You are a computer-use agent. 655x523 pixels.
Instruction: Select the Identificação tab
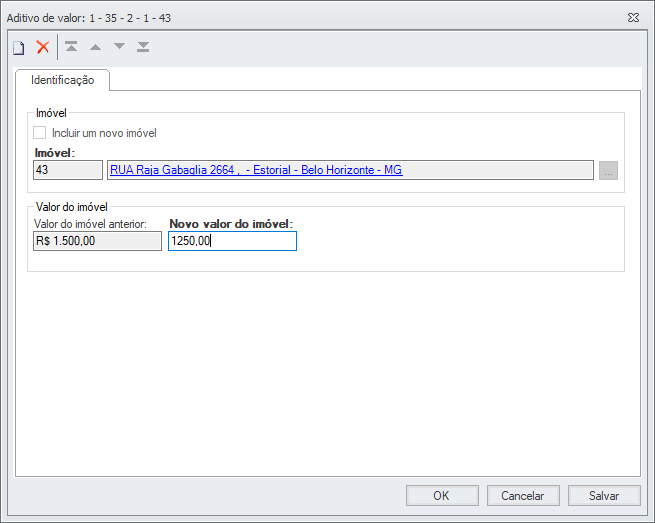63,80
